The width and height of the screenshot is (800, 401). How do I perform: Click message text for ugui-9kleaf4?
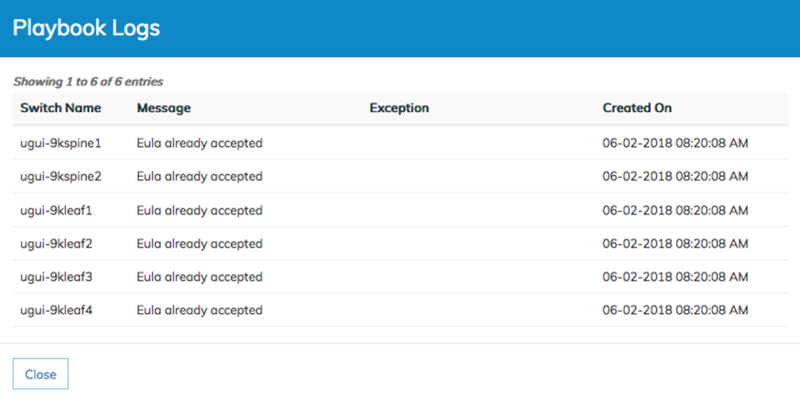199,310
